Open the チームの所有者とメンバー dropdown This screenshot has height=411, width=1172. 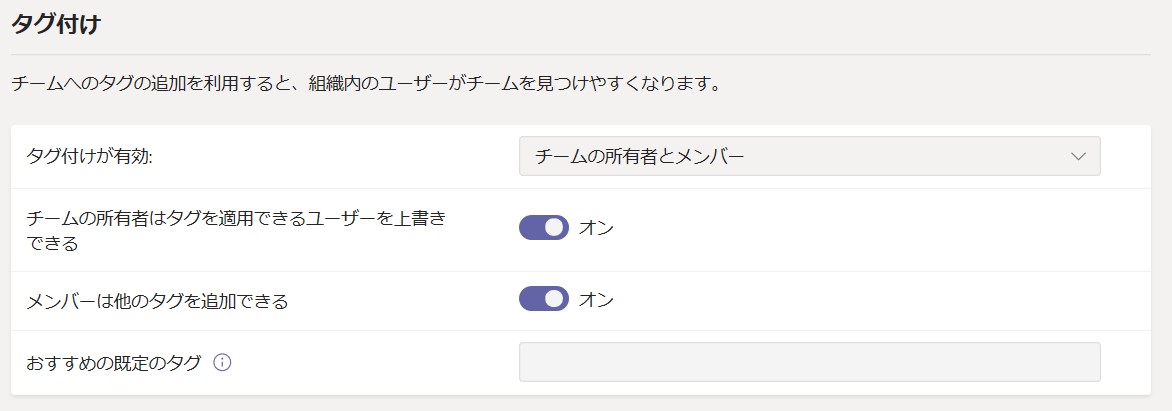[x=809, y=156]
